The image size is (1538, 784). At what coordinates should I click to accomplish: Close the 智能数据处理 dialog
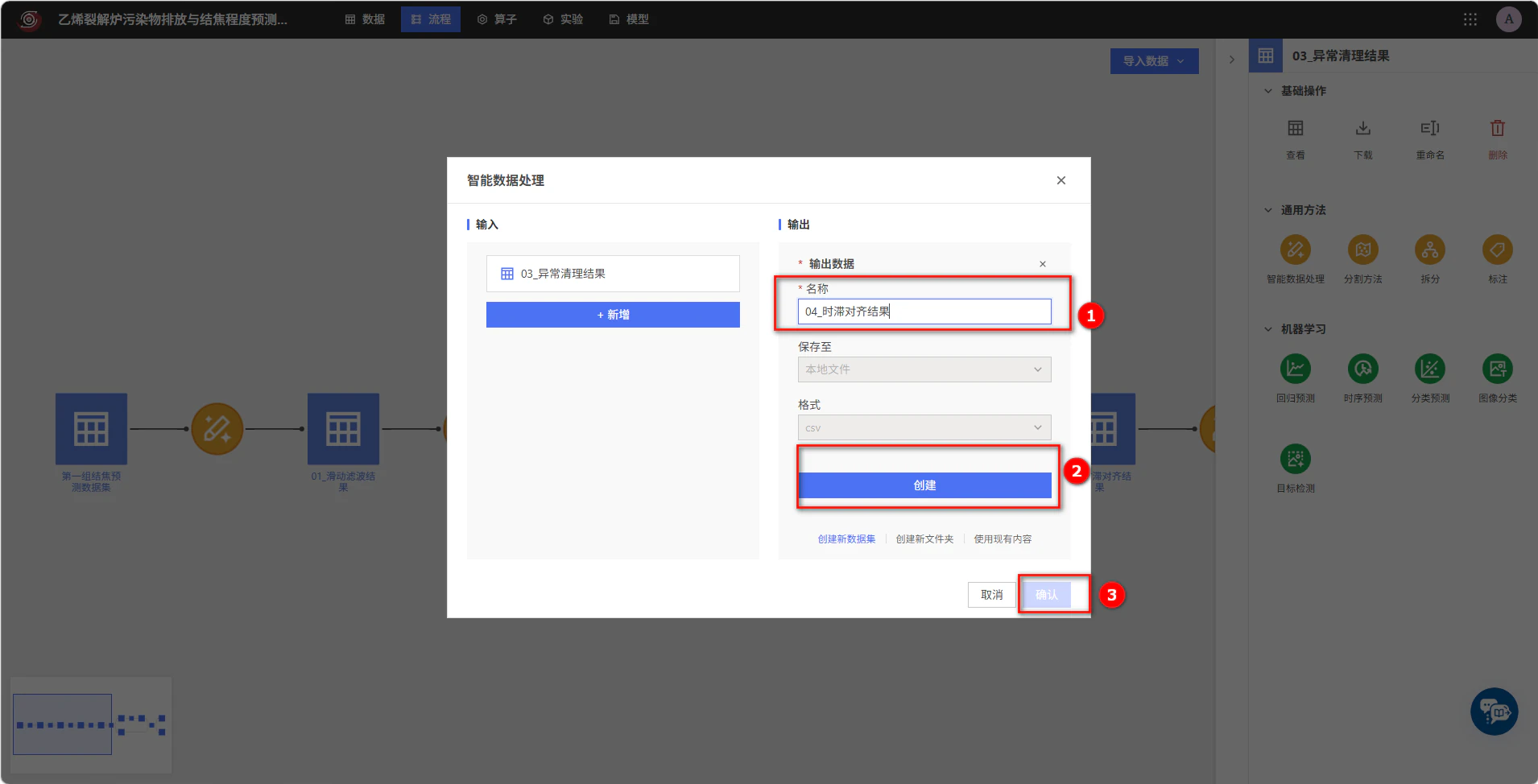click(x=1060, y=180)
